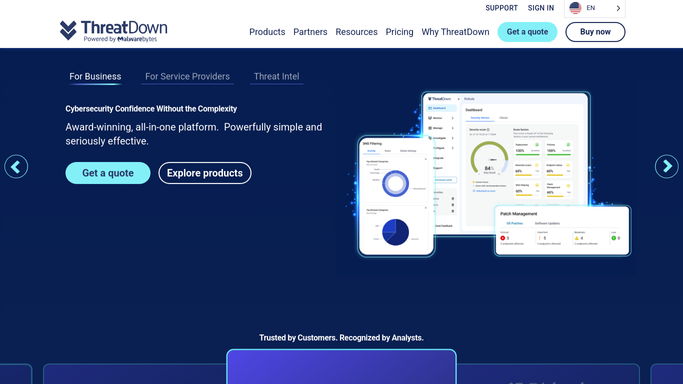The height and width of the screenshot is (384, 683).
Task: Open the SUPPORT link
Action: (501, 8)
